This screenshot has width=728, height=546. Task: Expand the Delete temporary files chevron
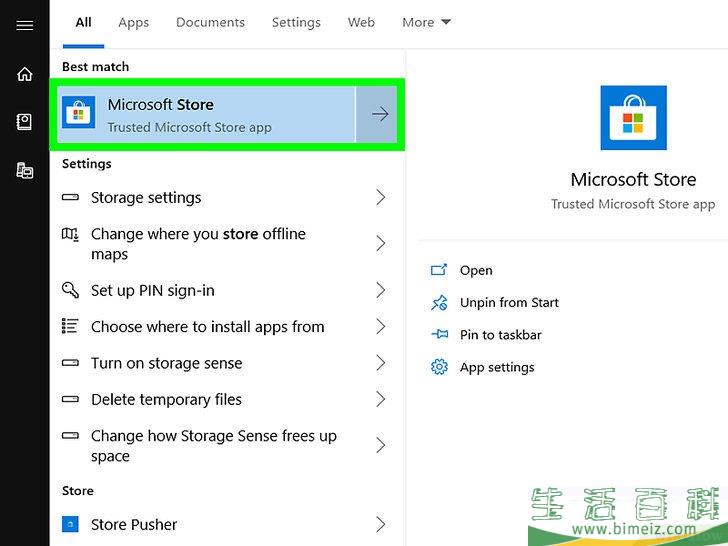click(x=381, y=399)
